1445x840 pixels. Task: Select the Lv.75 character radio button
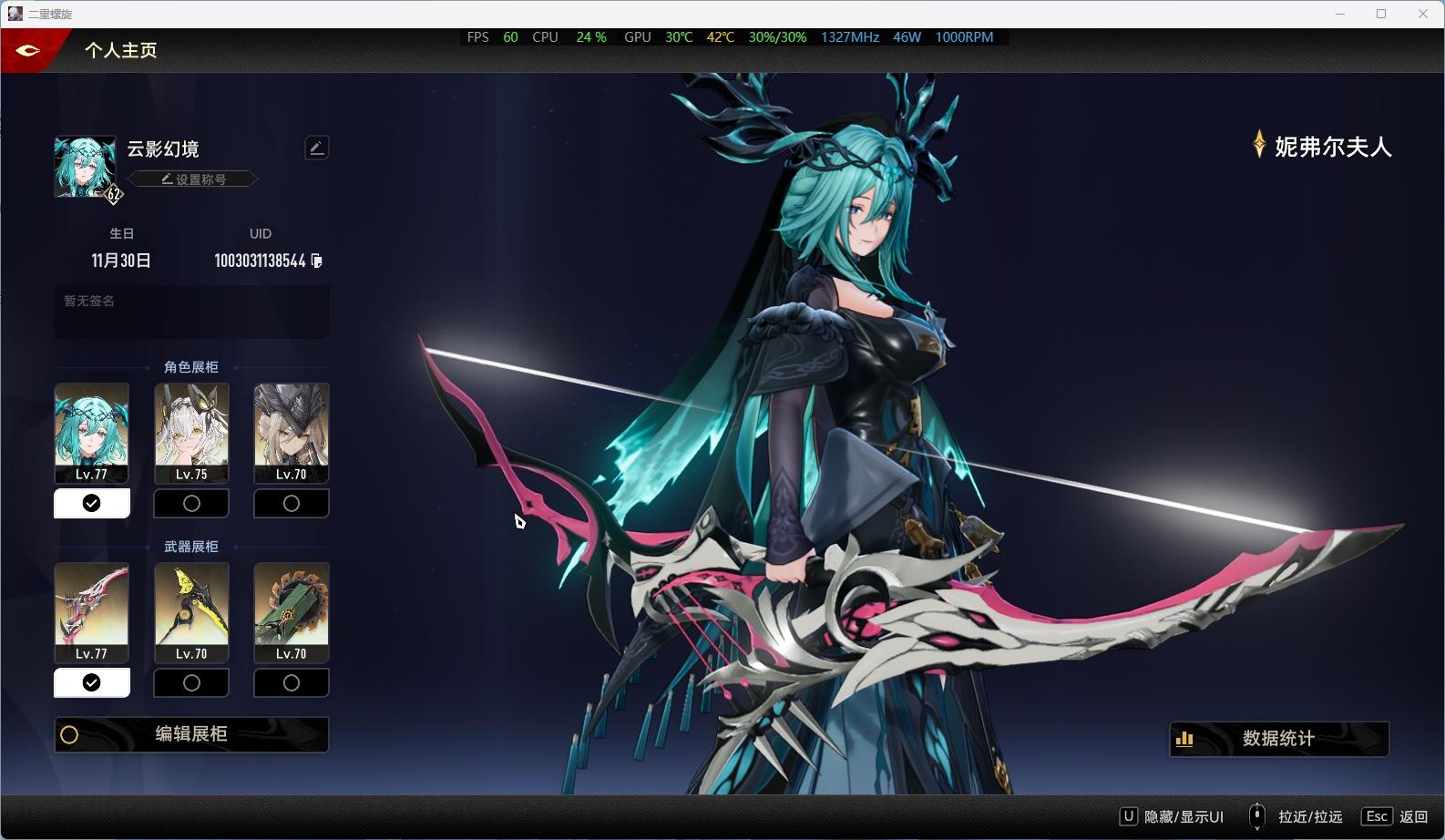point(191,503)
